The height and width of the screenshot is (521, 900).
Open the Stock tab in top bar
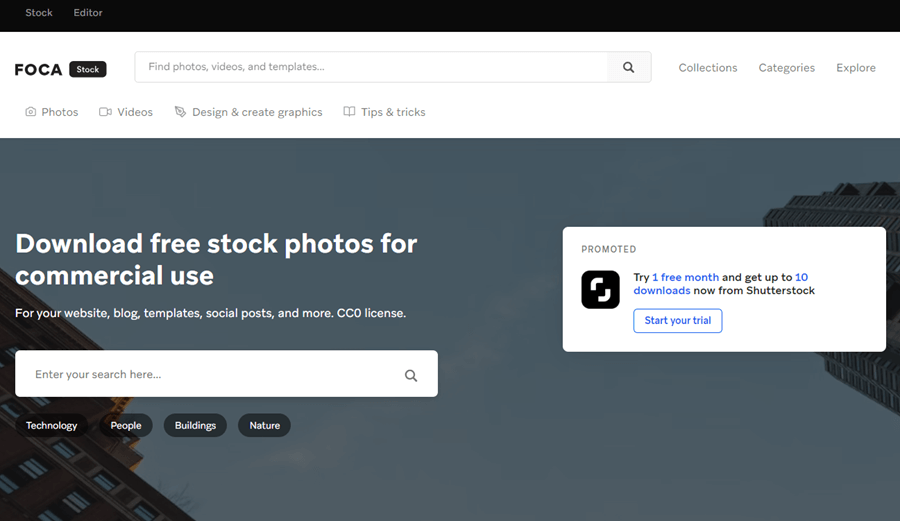pos(39,13)
